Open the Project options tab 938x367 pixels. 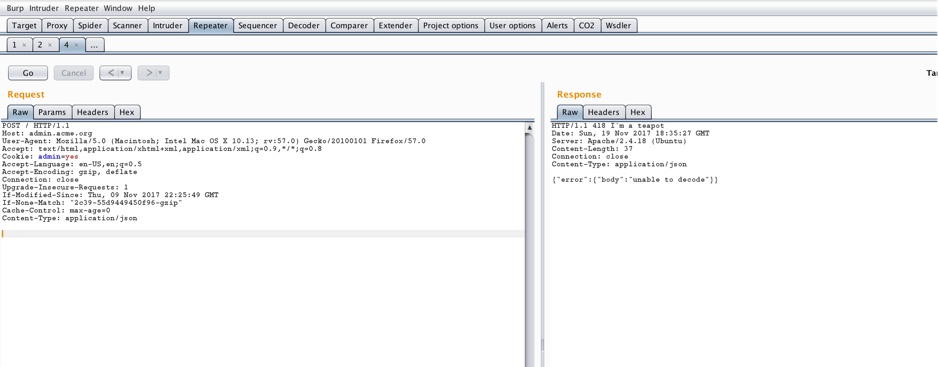(451, 26)
